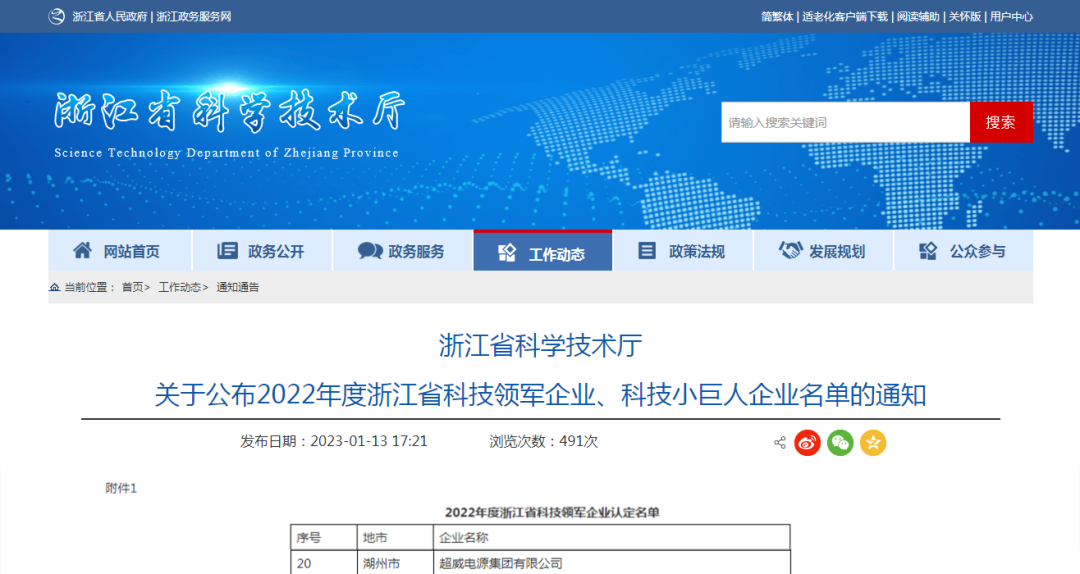
Task: Click the heading 浙江省科学技术厅 above the article title
Action: [x=540, y=345]
